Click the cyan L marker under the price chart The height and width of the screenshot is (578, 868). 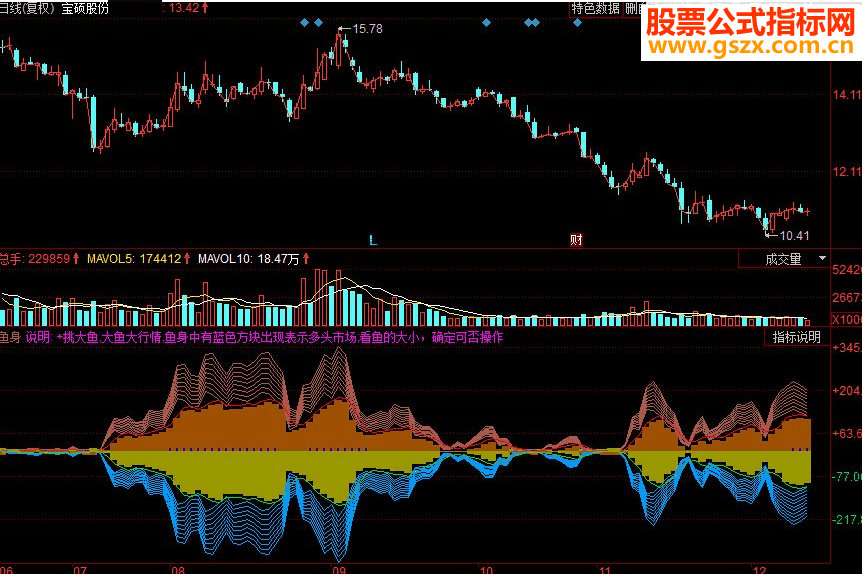point(373,240)
